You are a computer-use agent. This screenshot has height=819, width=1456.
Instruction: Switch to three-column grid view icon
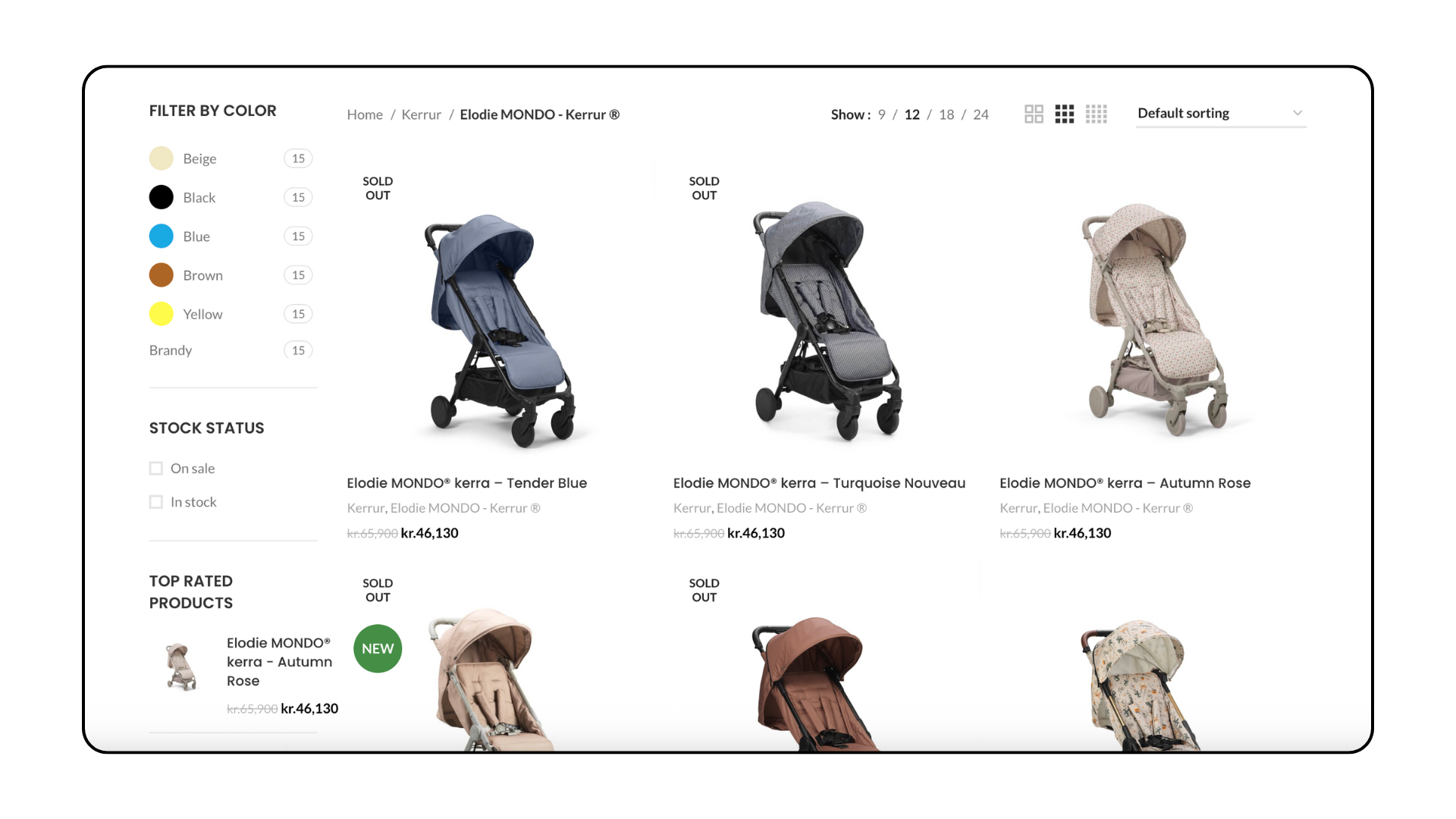(x=1065, y=114)
